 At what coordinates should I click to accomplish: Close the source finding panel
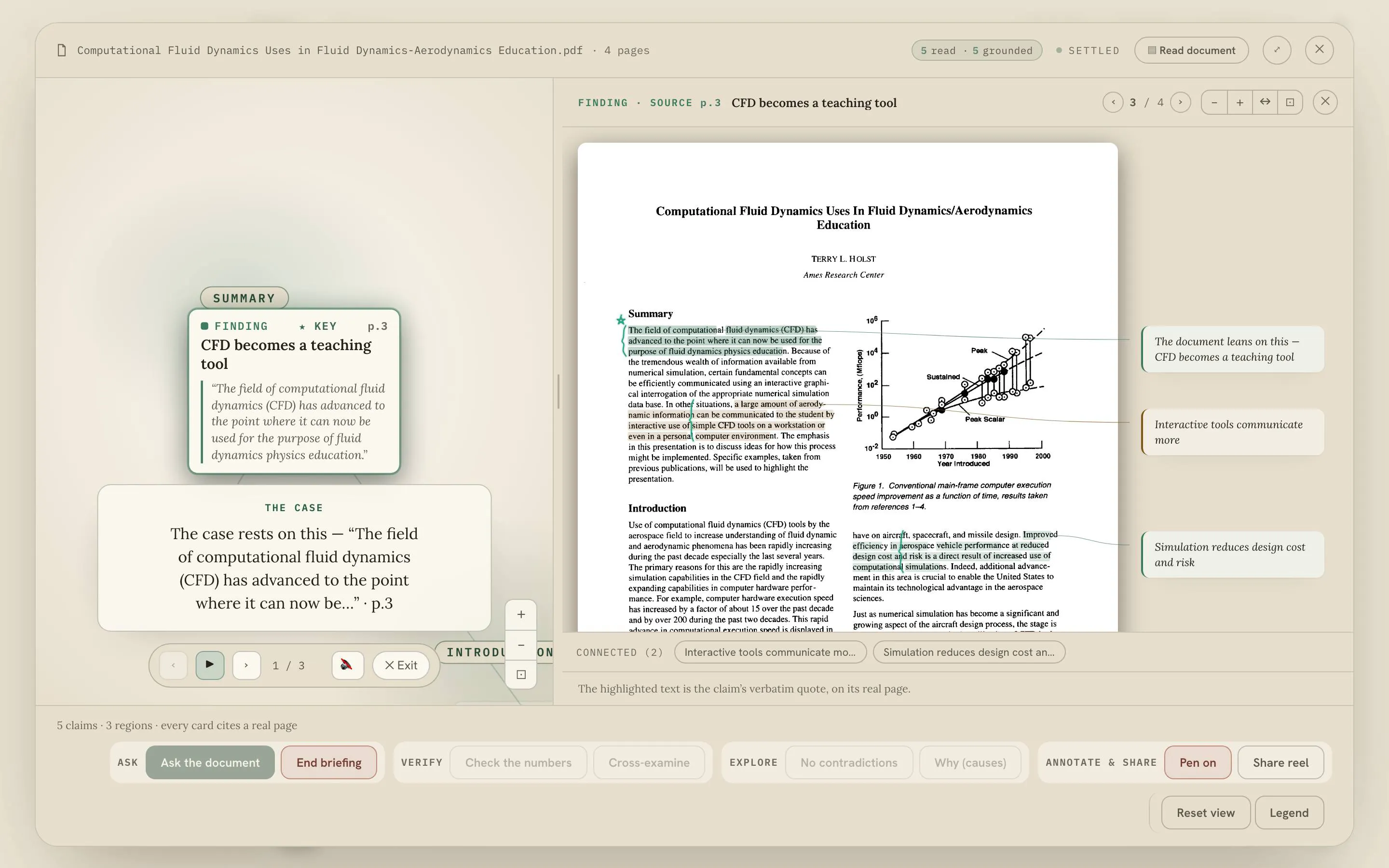click(x=1325, y=102)
